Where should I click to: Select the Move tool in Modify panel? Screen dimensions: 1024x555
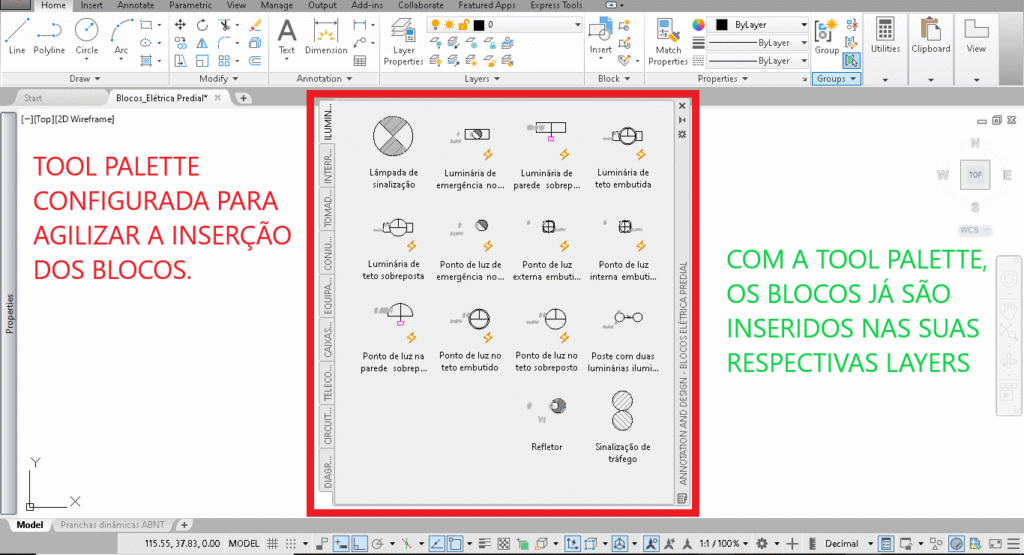tap(180, 25)
